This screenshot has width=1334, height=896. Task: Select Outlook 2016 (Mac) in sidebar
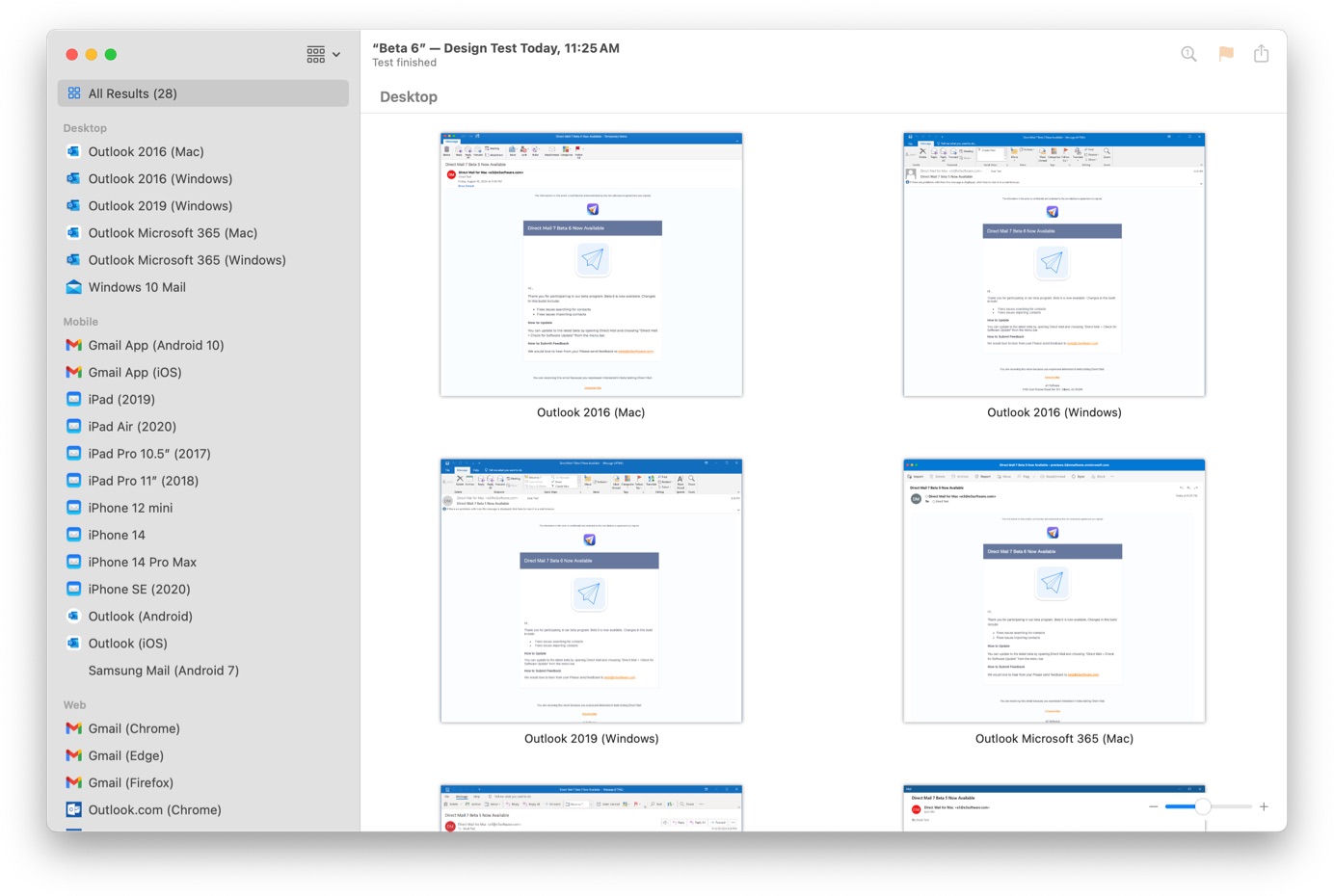coord(203,151)
